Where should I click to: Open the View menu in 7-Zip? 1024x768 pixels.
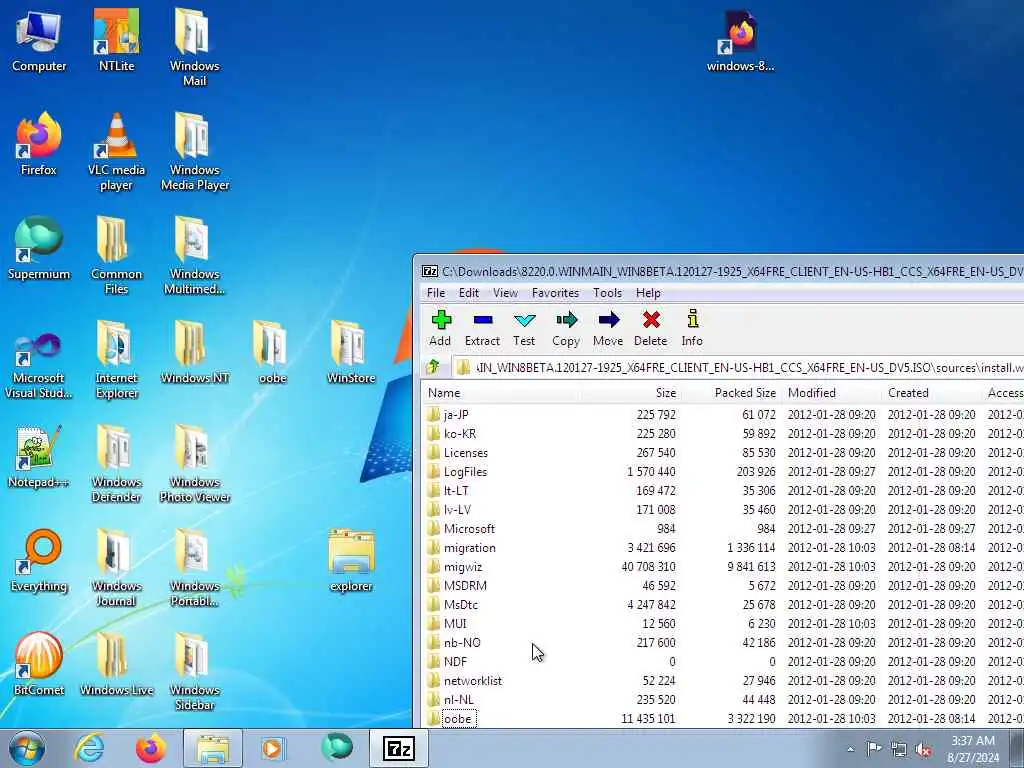tap(505, 293)
